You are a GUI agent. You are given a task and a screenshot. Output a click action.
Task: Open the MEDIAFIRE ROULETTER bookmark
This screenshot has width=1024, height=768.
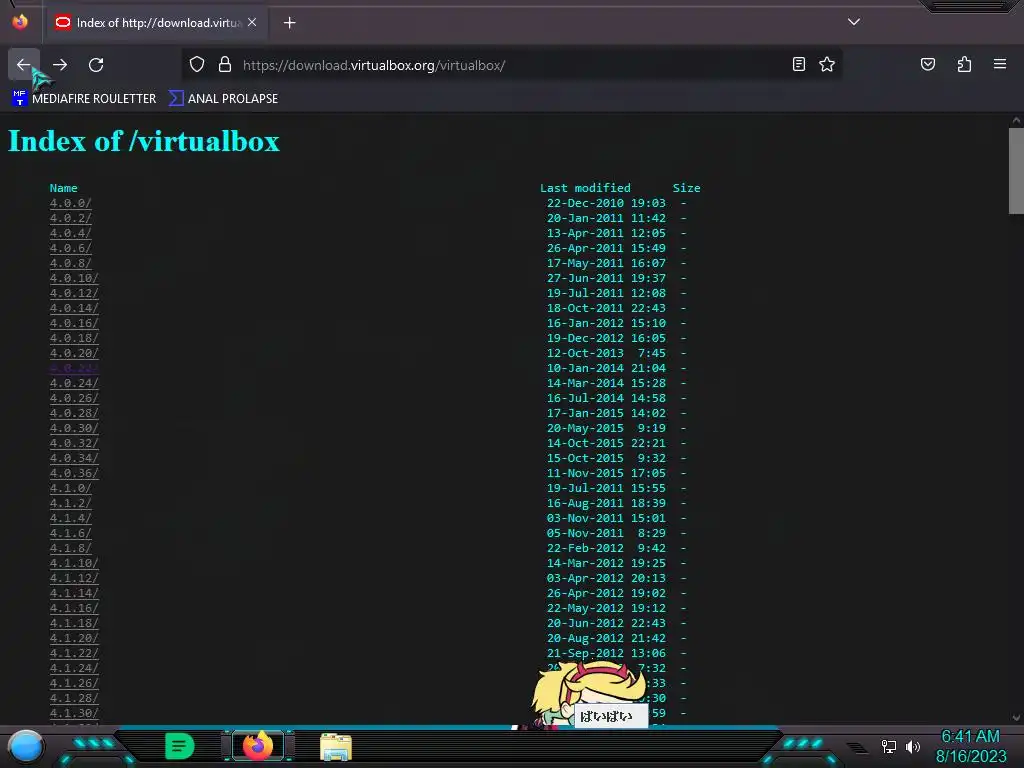click(x=84, y=99)
